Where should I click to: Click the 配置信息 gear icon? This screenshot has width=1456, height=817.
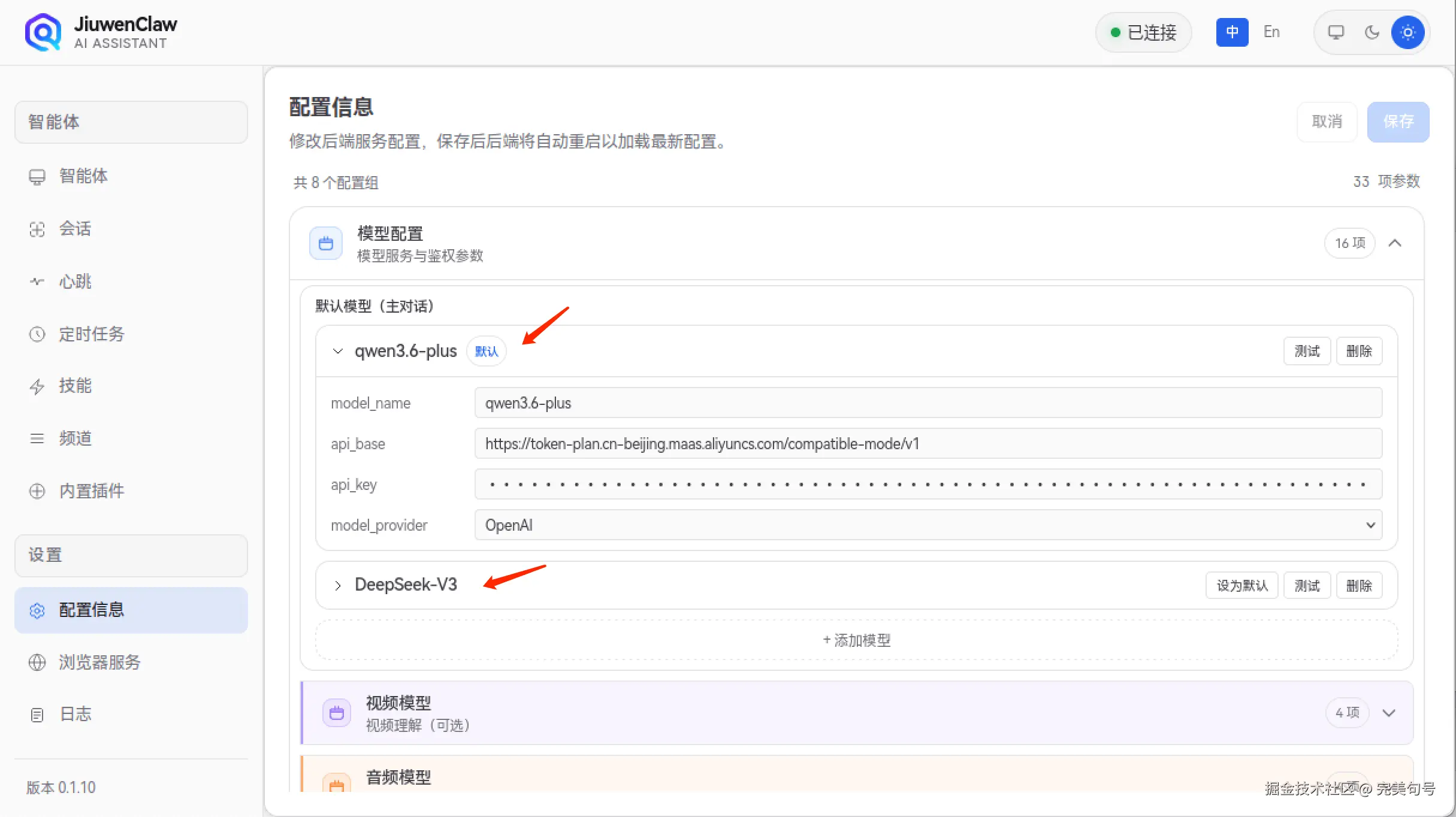[x=37, y=610]
